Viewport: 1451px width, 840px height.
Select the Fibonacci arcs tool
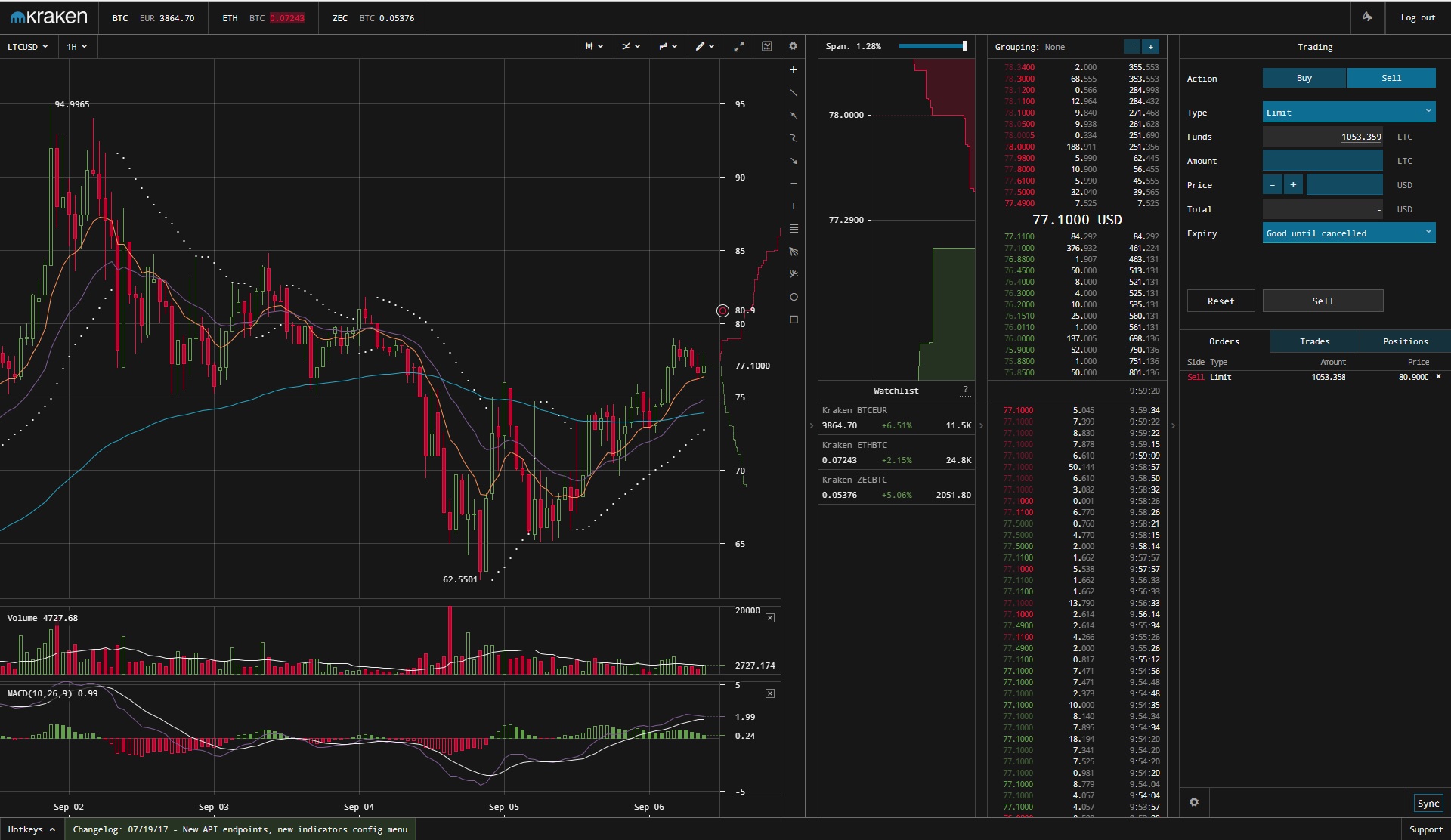coord(794,274)
